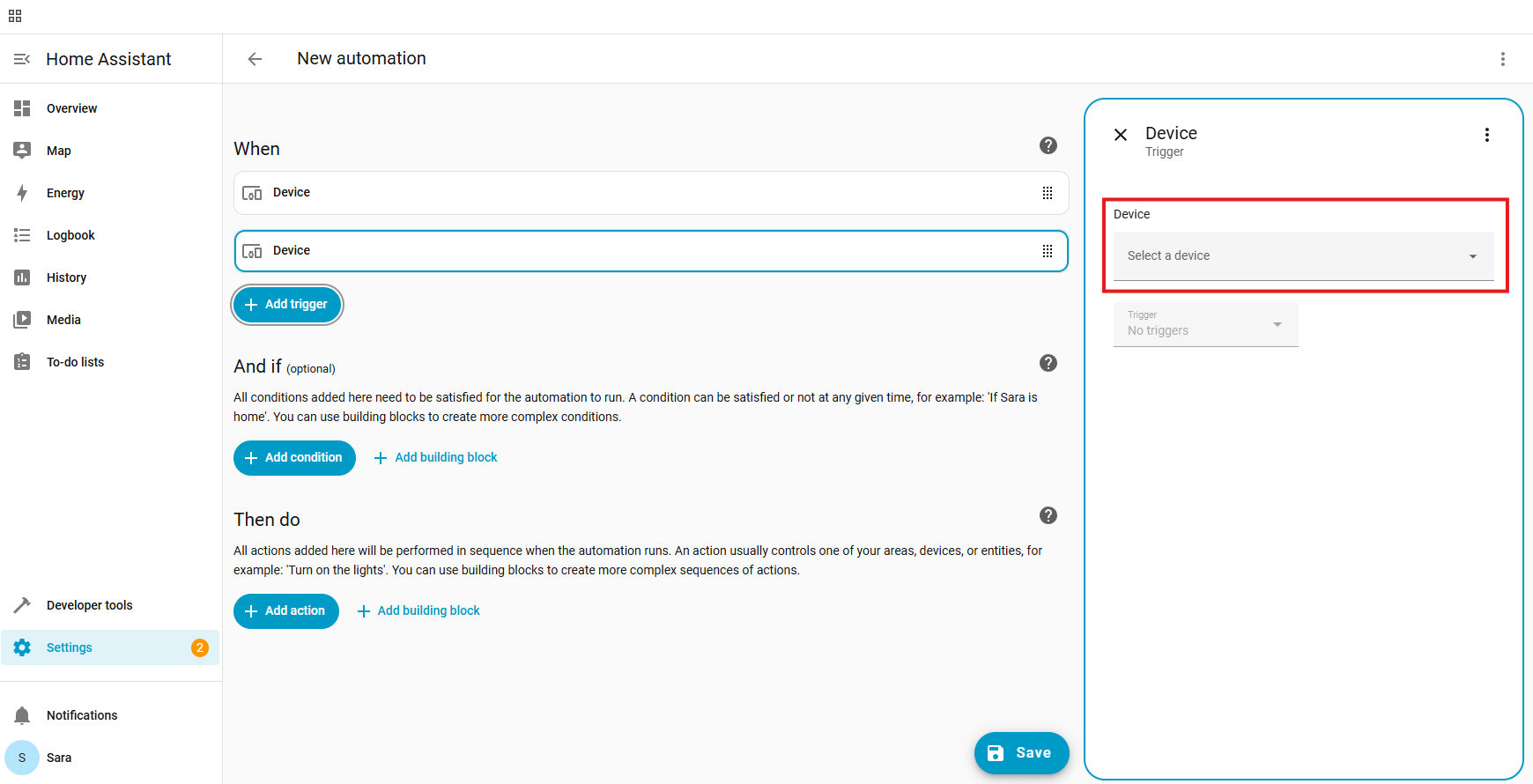Screen dimensions: 1533x784
Task: Click the Media play icon
Action: [22, 320]
